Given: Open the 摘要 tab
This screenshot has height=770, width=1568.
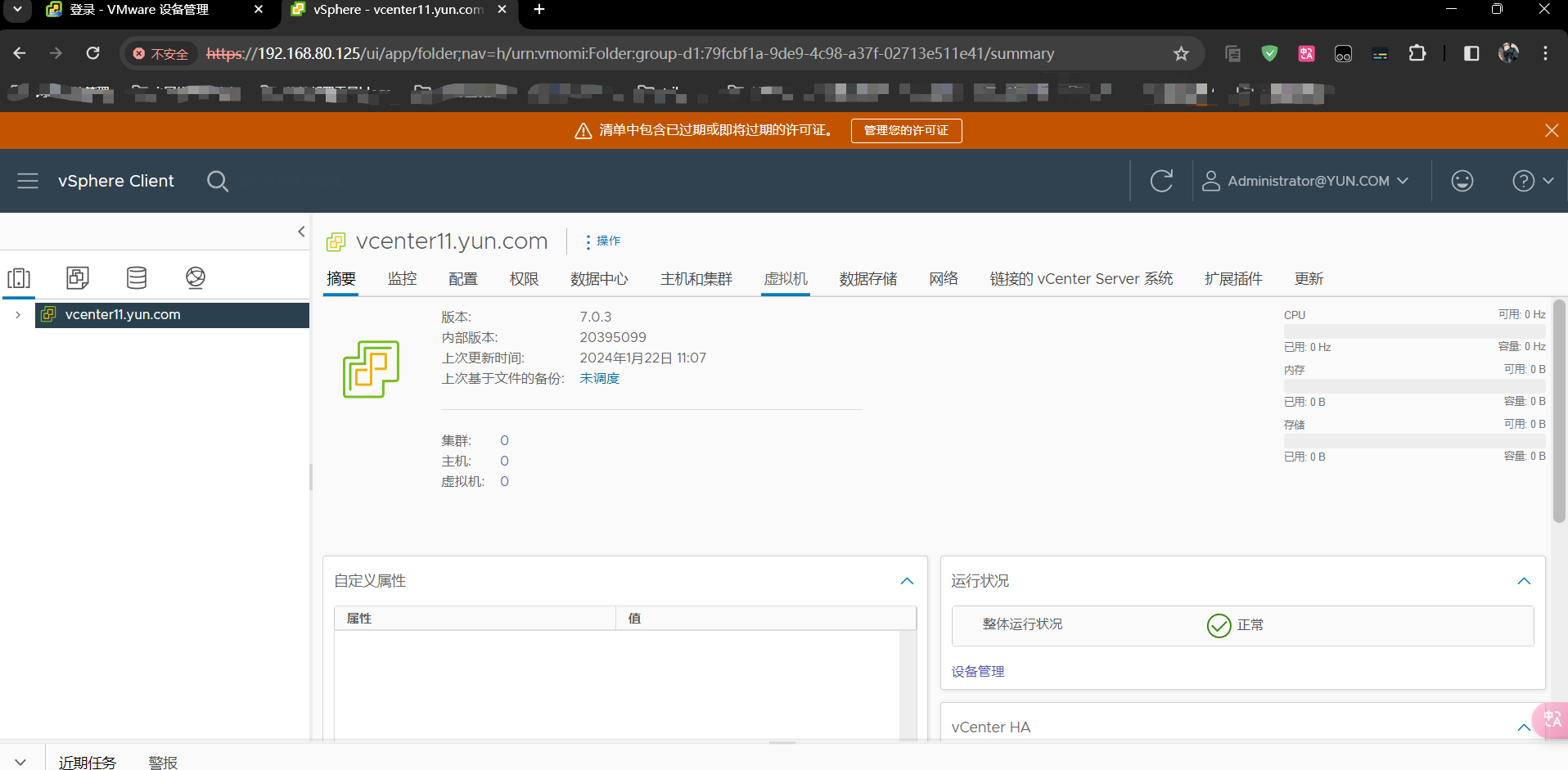Looking at the screenshot, I should click(341, 279).
